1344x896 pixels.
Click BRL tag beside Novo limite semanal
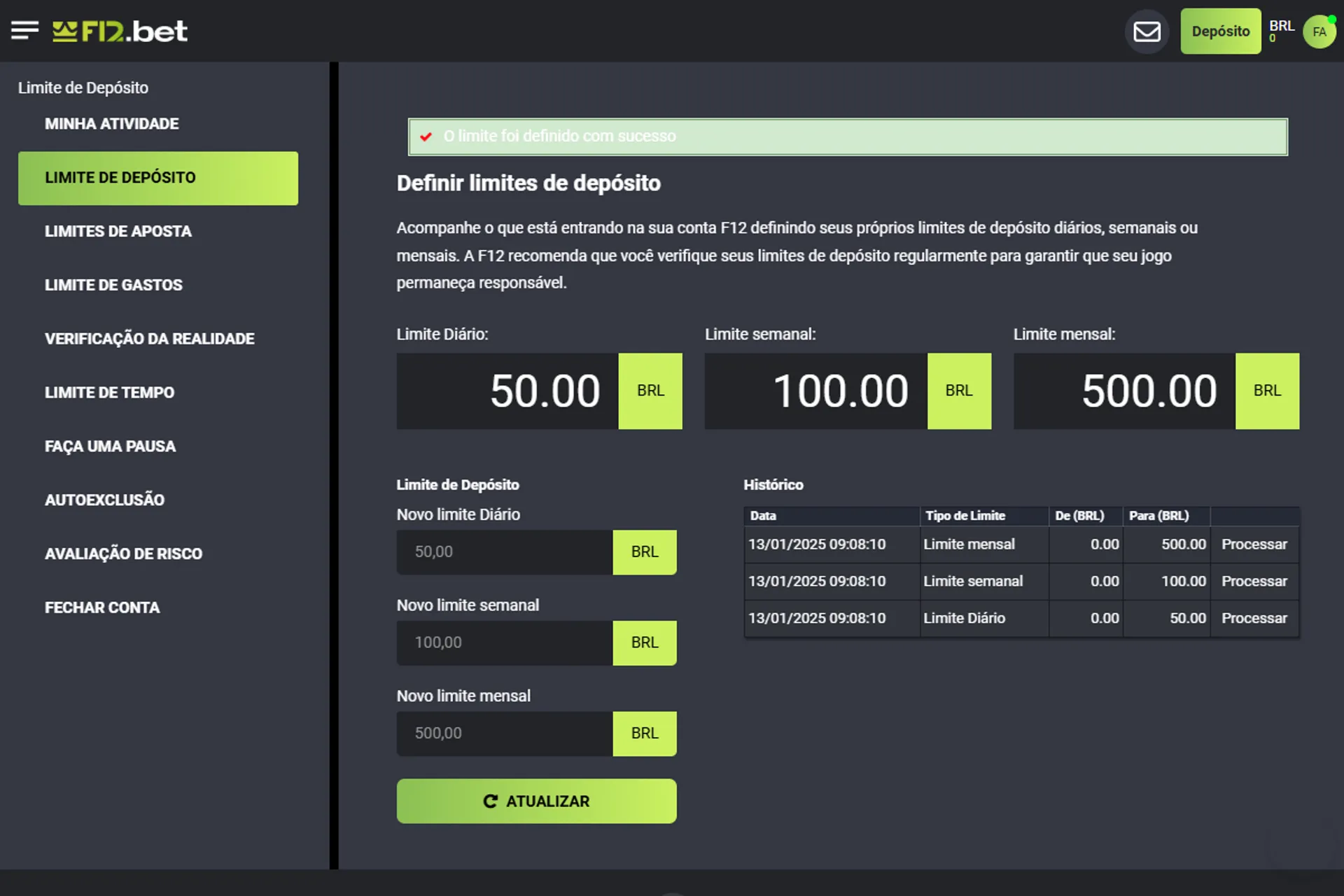(645, 643)
